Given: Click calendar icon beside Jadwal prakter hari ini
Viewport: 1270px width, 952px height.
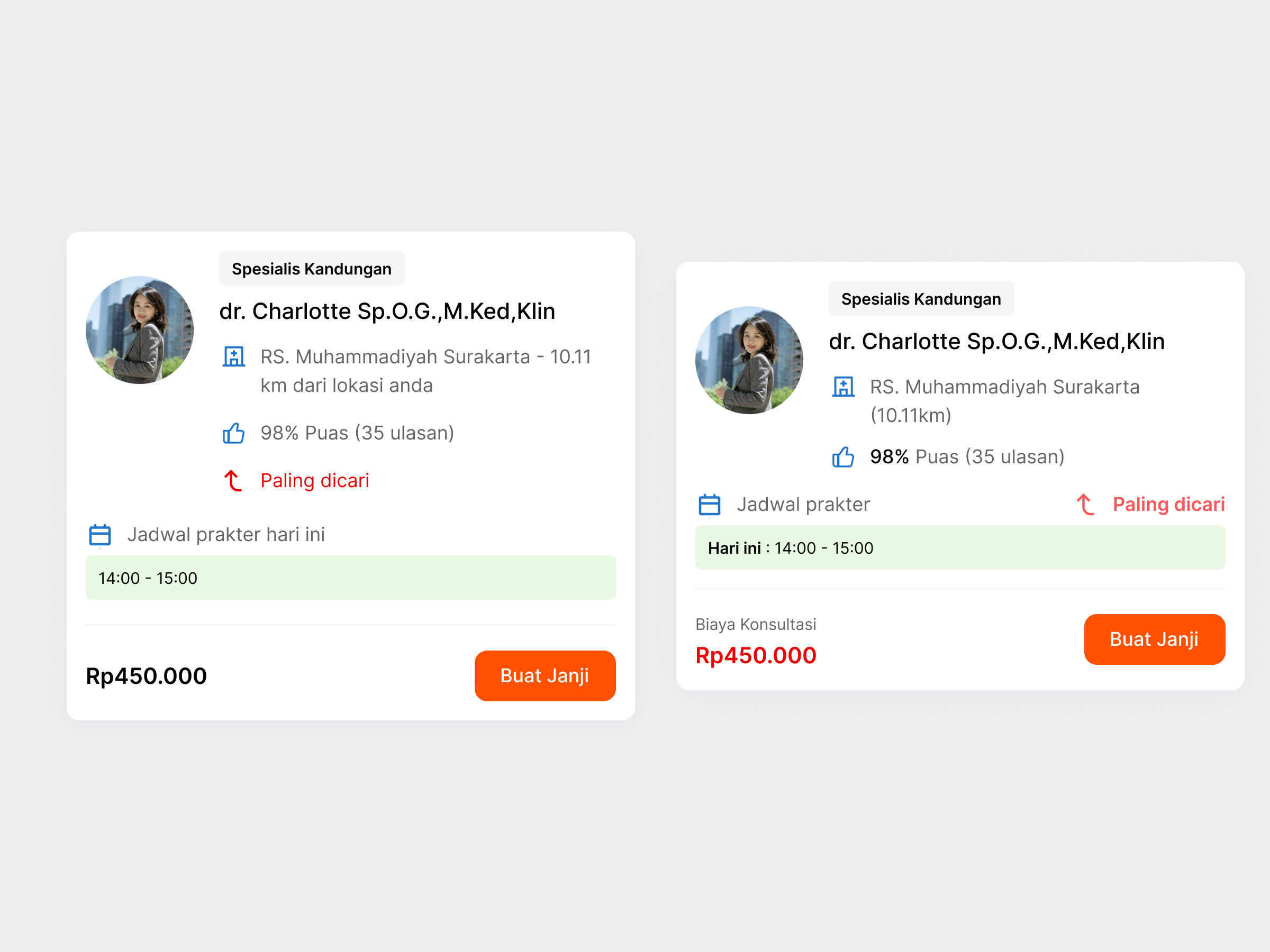Looking at the screenshot, I should coord(100,535).
